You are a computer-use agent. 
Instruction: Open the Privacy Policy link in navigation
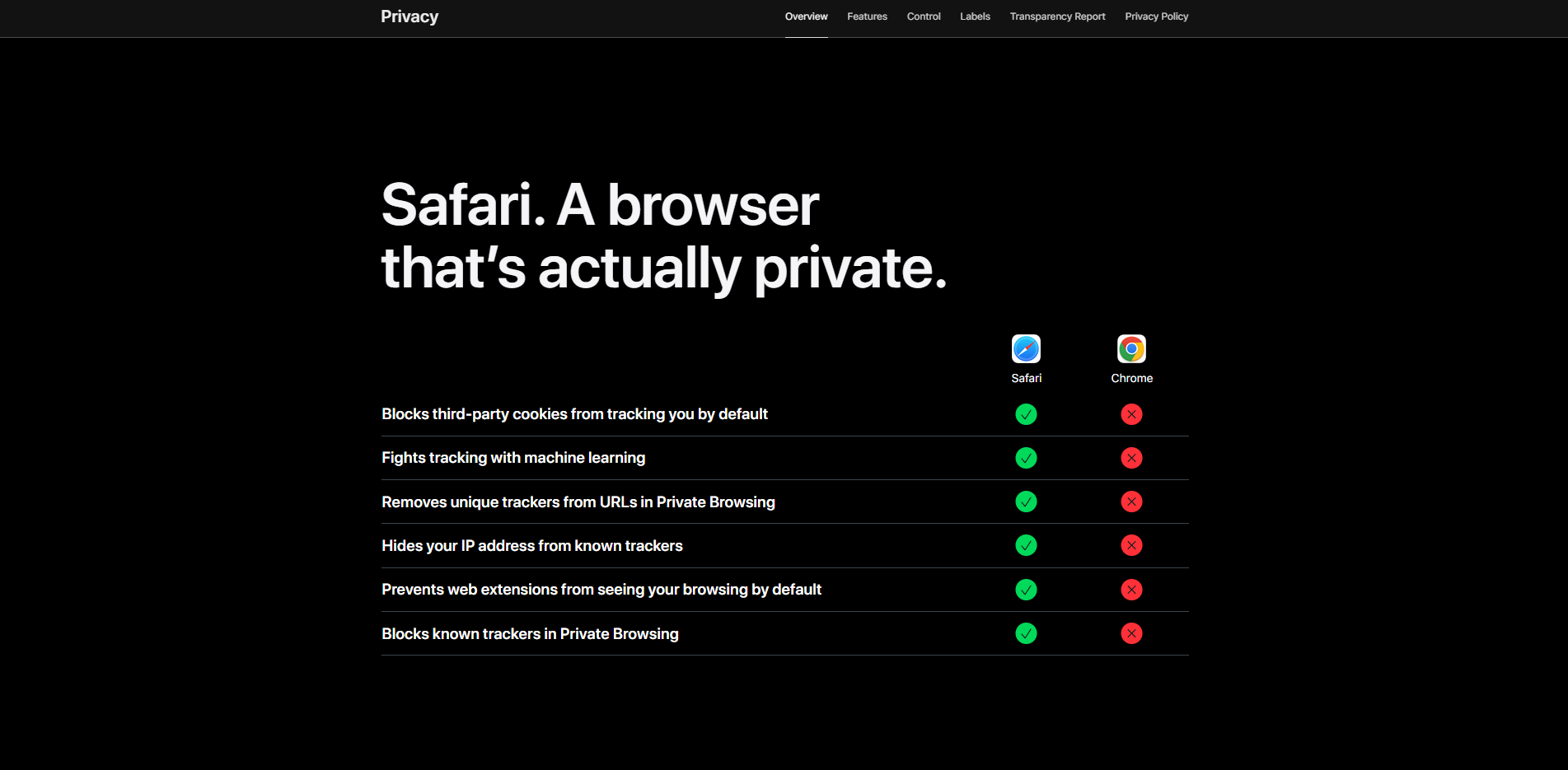(1156, 16)
